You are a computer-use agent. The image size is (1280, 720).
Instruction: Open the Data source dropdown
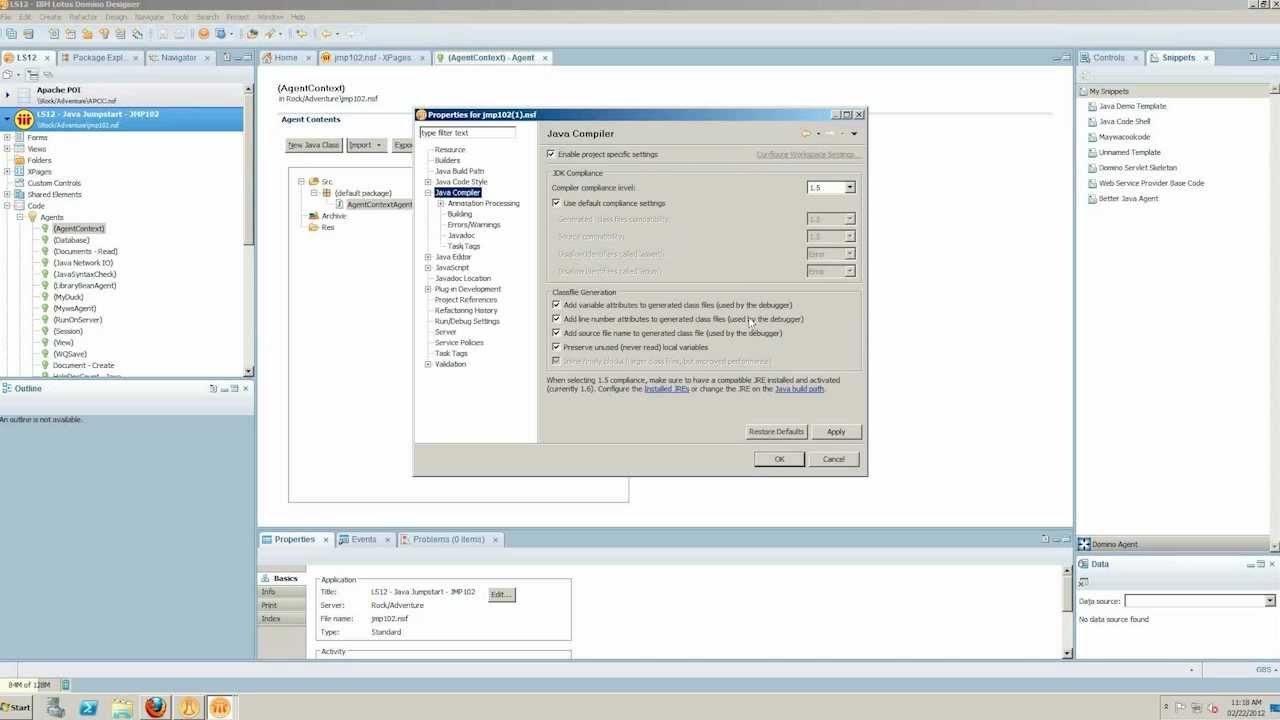[x=1269, y=601]
